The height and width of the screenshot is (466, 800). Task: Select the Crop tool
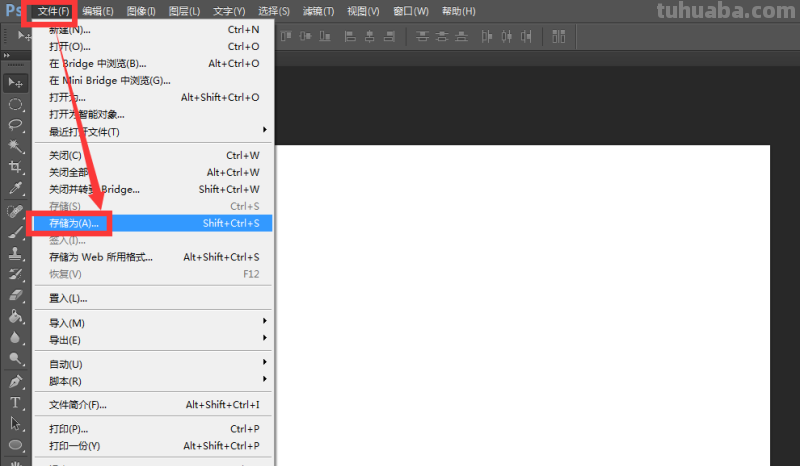pos(16,167)
